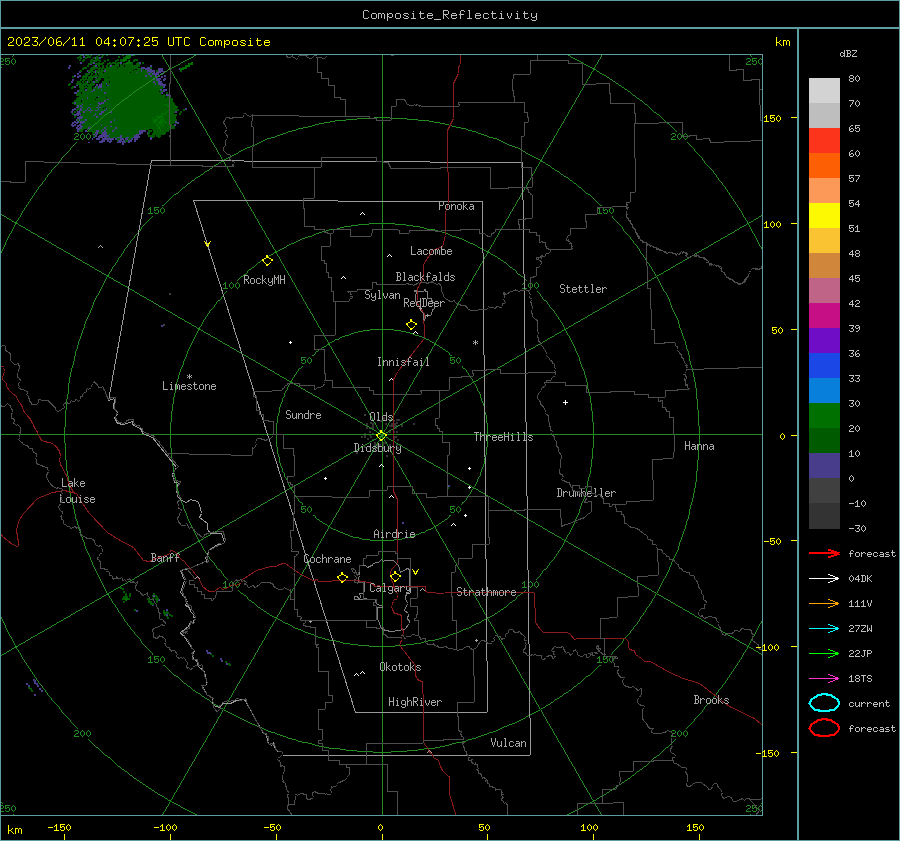Click the Hanna city label
The height and width of the screenshot is (841, 900).
point(699,446)
